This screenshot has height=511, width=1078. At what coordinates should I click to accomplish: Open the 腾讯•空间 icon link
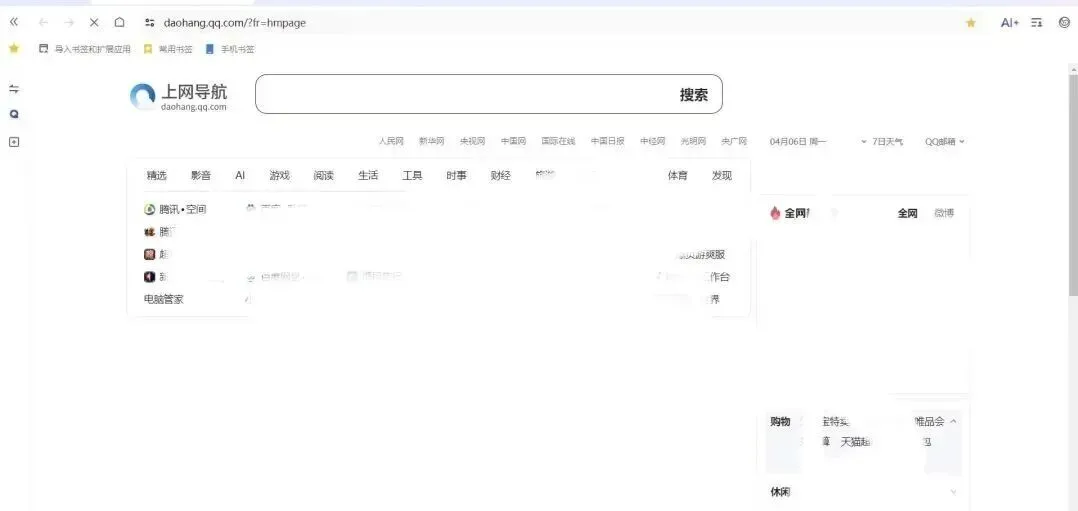coord(175,209)
